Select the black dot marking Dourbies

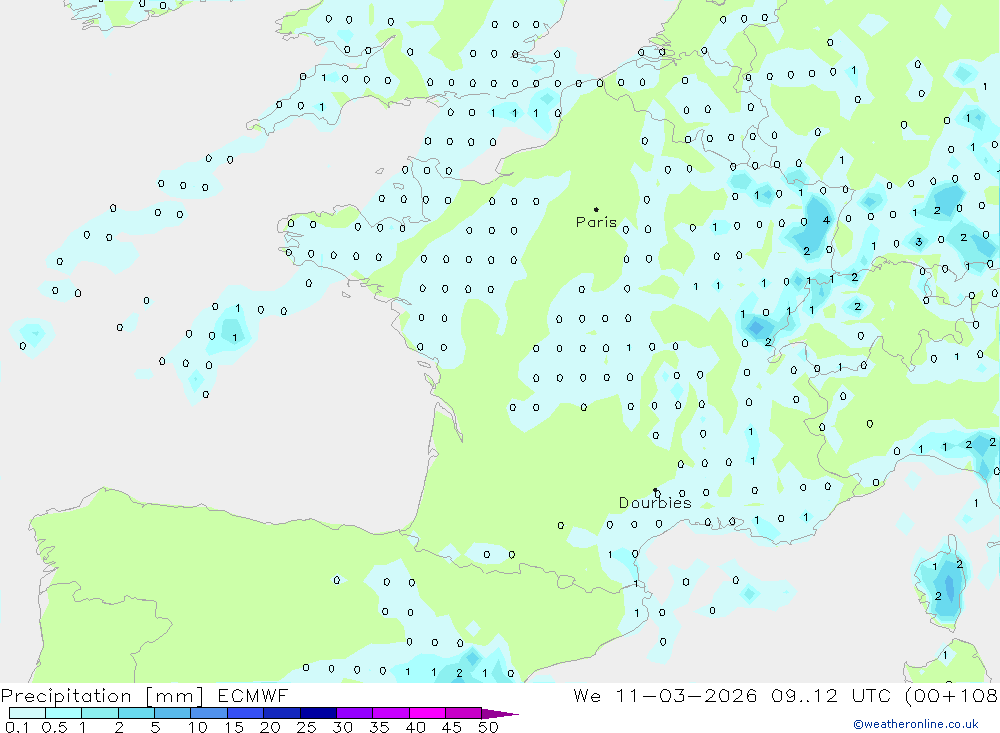click(x=655, y=490)
